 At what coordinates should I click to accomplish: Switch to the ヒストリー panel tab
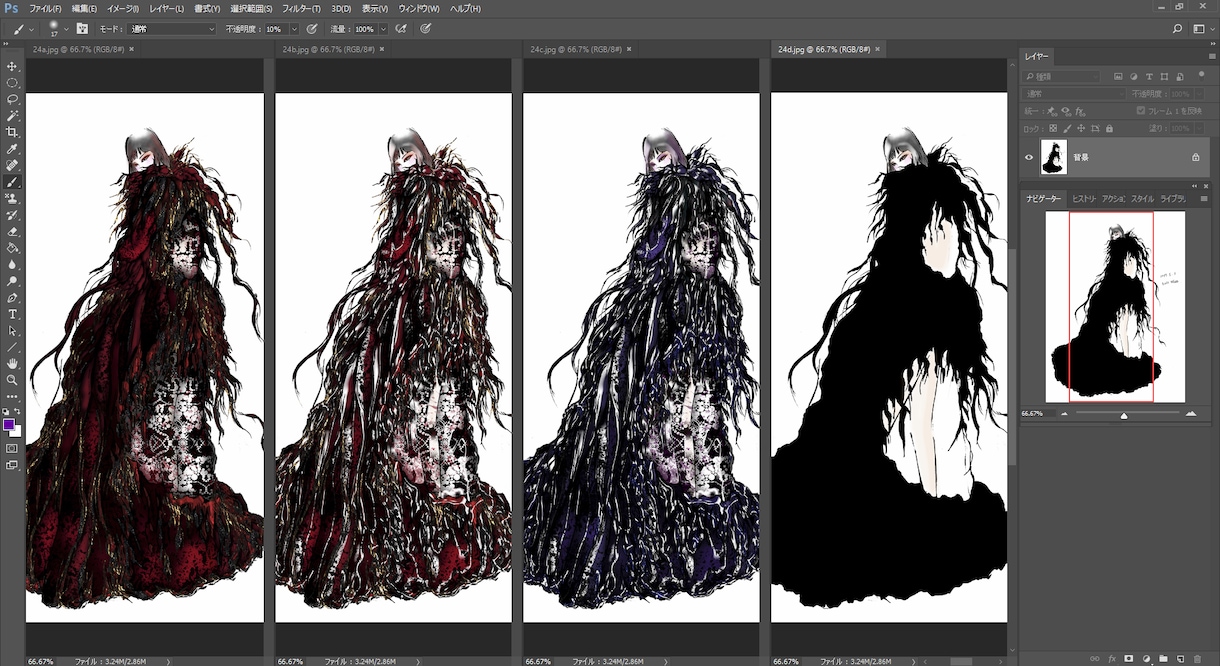click(1084, 199)
